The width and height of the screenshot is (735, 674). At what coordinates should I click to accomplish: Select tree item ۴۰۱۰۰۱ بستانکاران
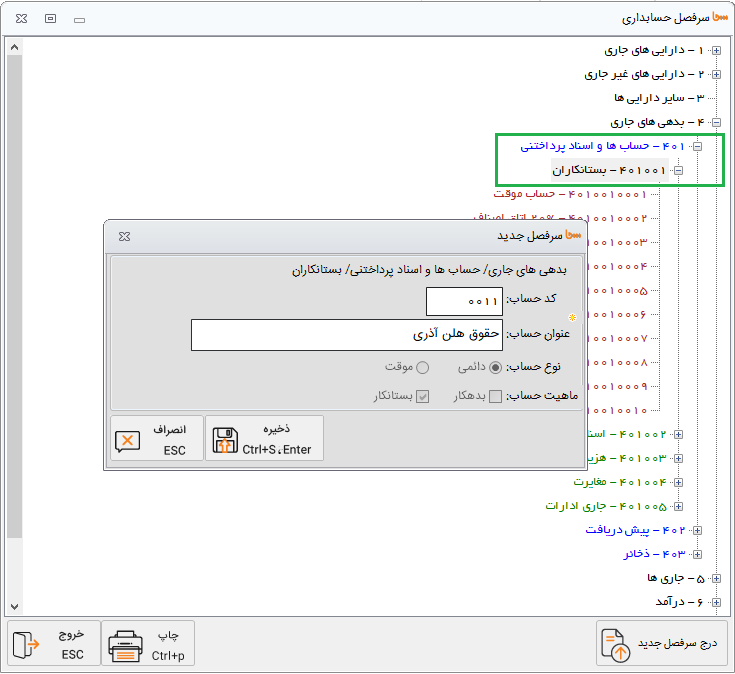(609, 171)
